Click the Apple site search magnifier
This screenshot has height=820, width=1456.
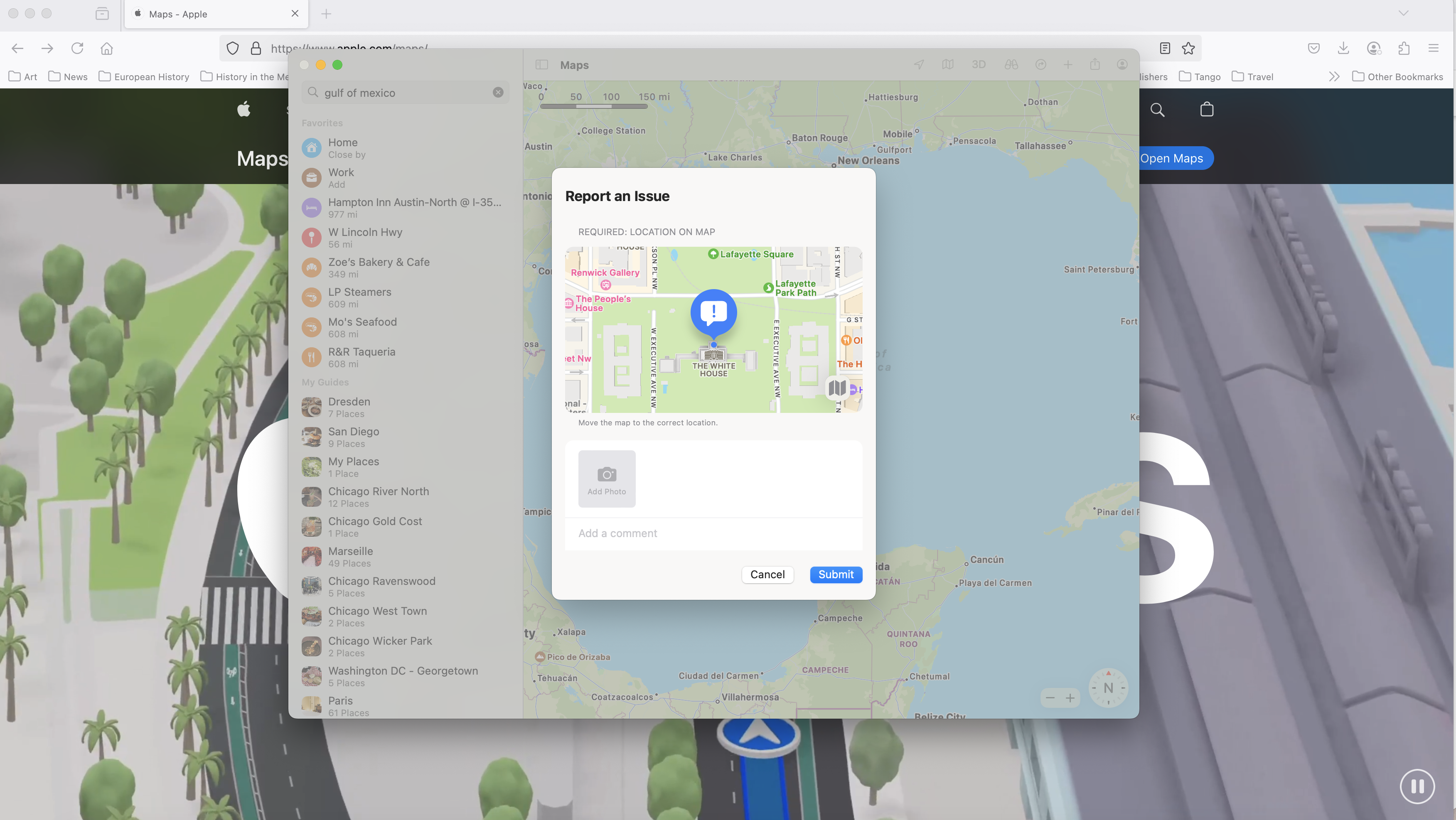1157,110
